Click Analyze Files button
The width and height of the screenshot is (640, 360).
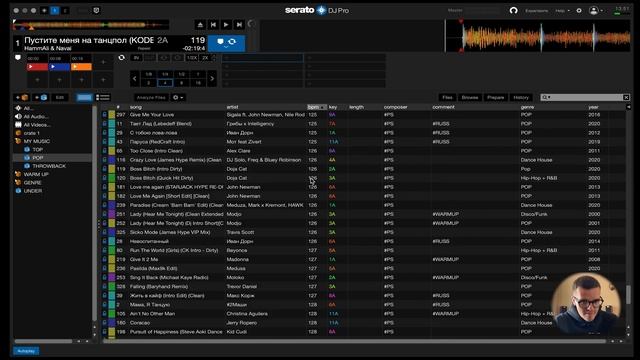[151, 98]
